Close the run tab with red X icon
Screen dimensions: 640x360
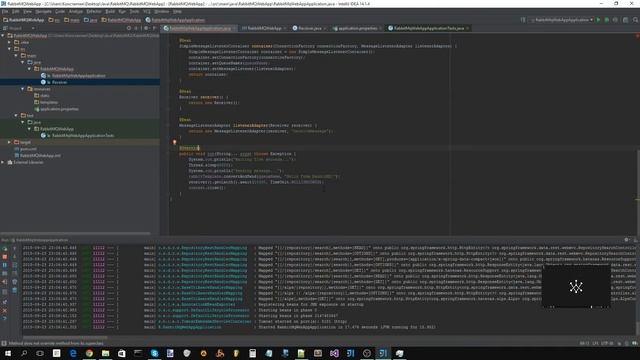pos(5,310)
